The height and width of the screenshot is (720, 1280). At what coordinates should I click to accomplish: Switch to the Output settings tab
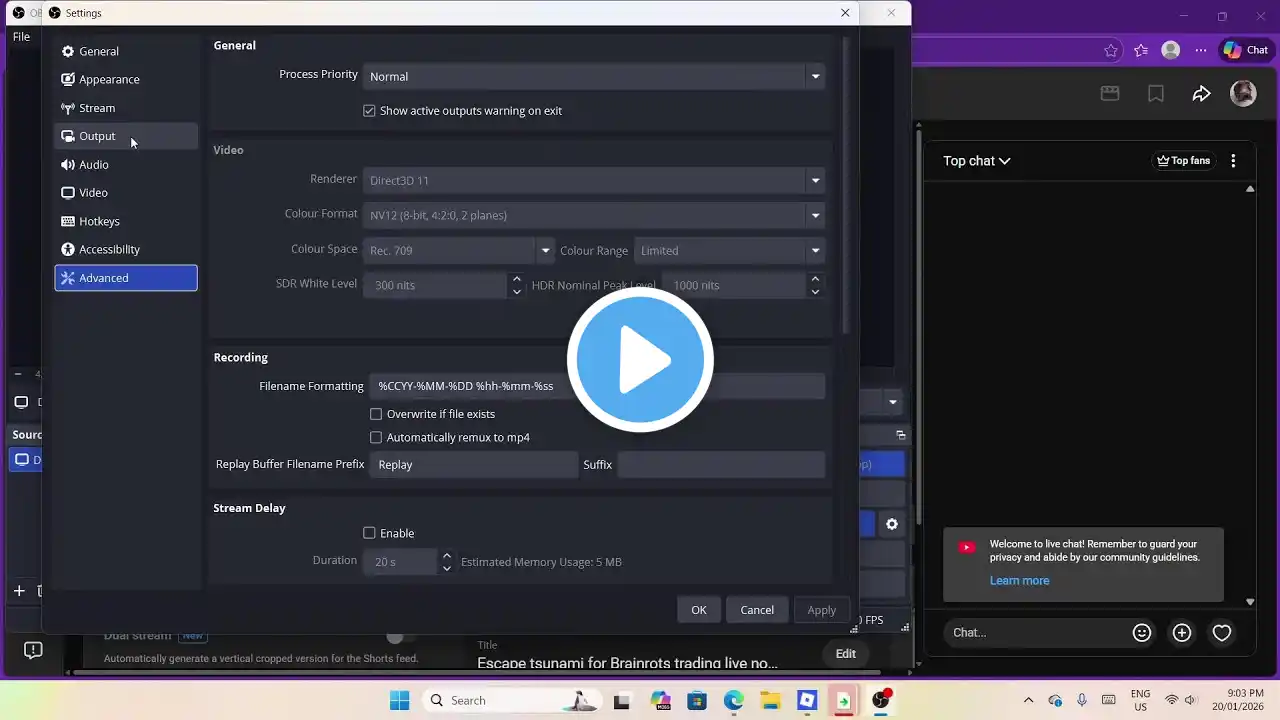(97, 136)
